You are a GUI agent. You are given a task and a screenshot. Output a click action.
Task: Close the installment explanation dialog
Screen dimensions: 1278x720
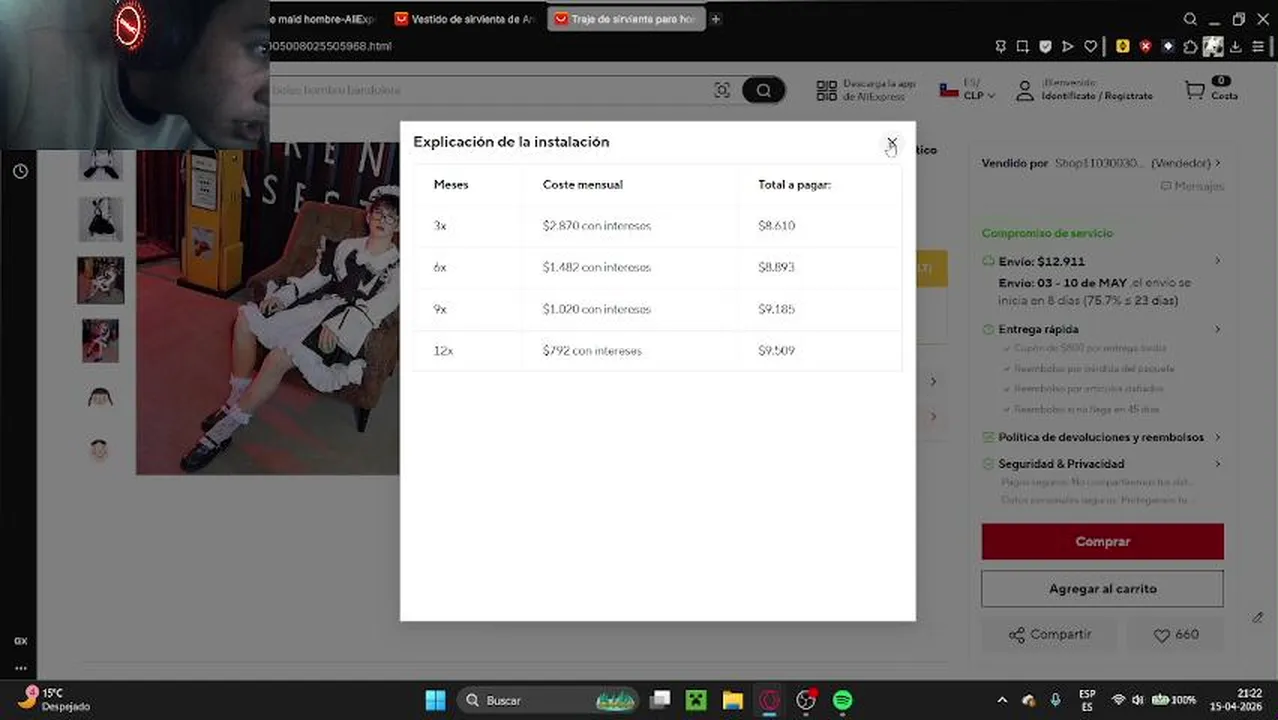pos(892,143)
